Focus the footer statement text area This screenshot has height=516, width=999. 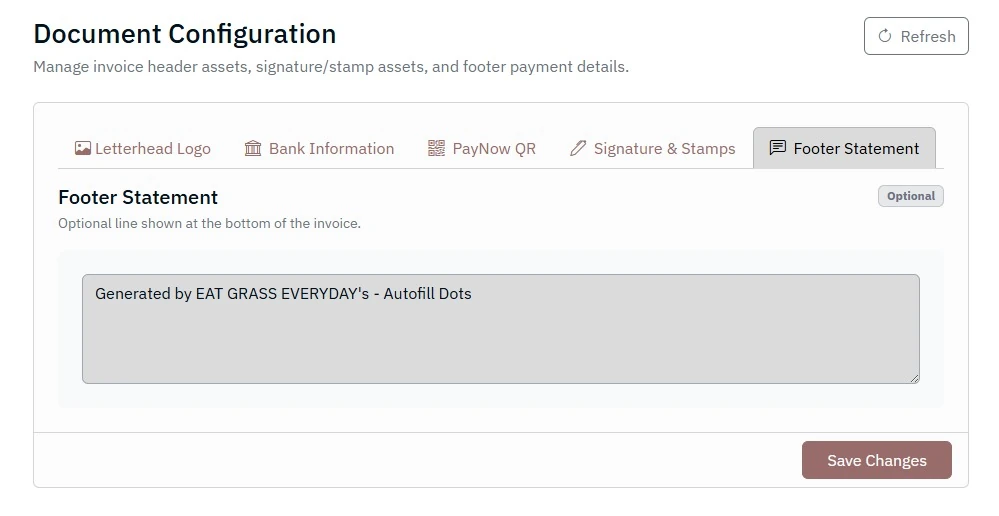coord(500,329)
